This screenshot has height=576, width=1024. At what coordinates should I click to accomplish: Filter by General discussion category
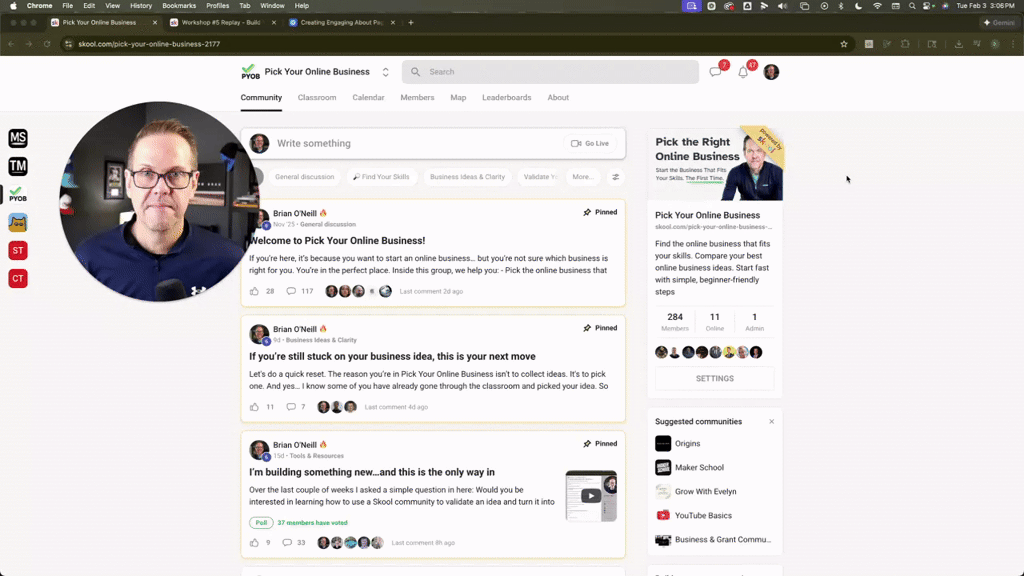click(x=304, y=176)
